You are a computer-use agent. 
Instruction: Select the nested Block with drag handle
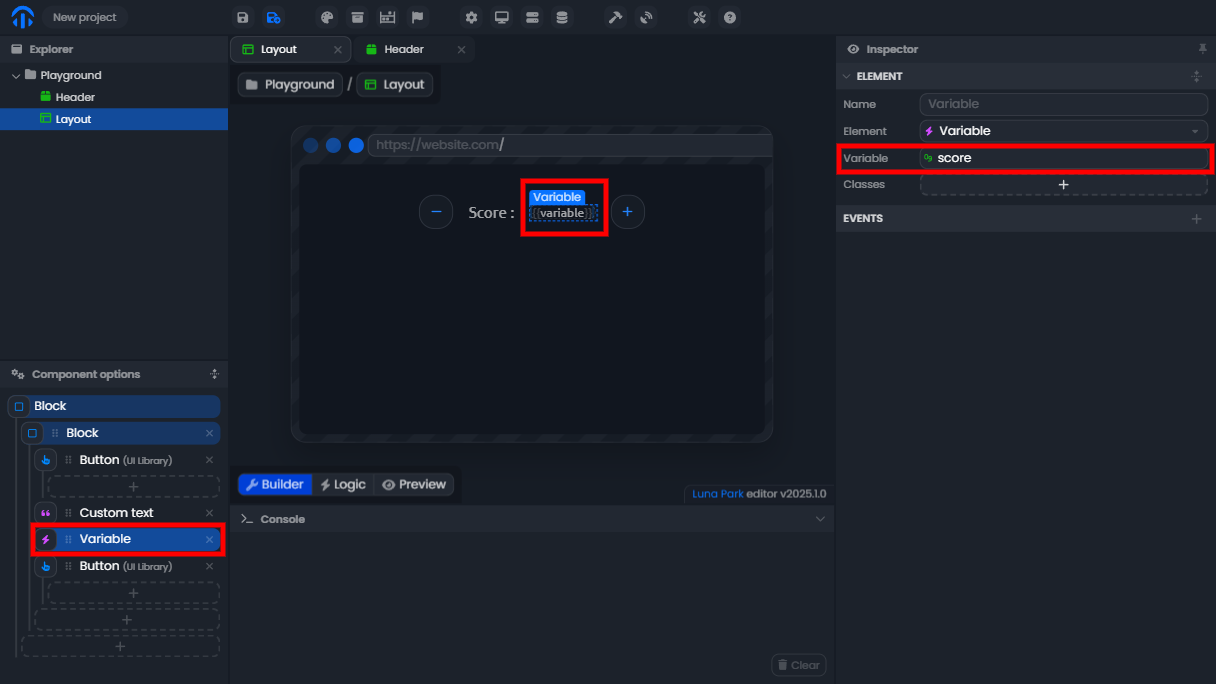click(x=121, y=433)
